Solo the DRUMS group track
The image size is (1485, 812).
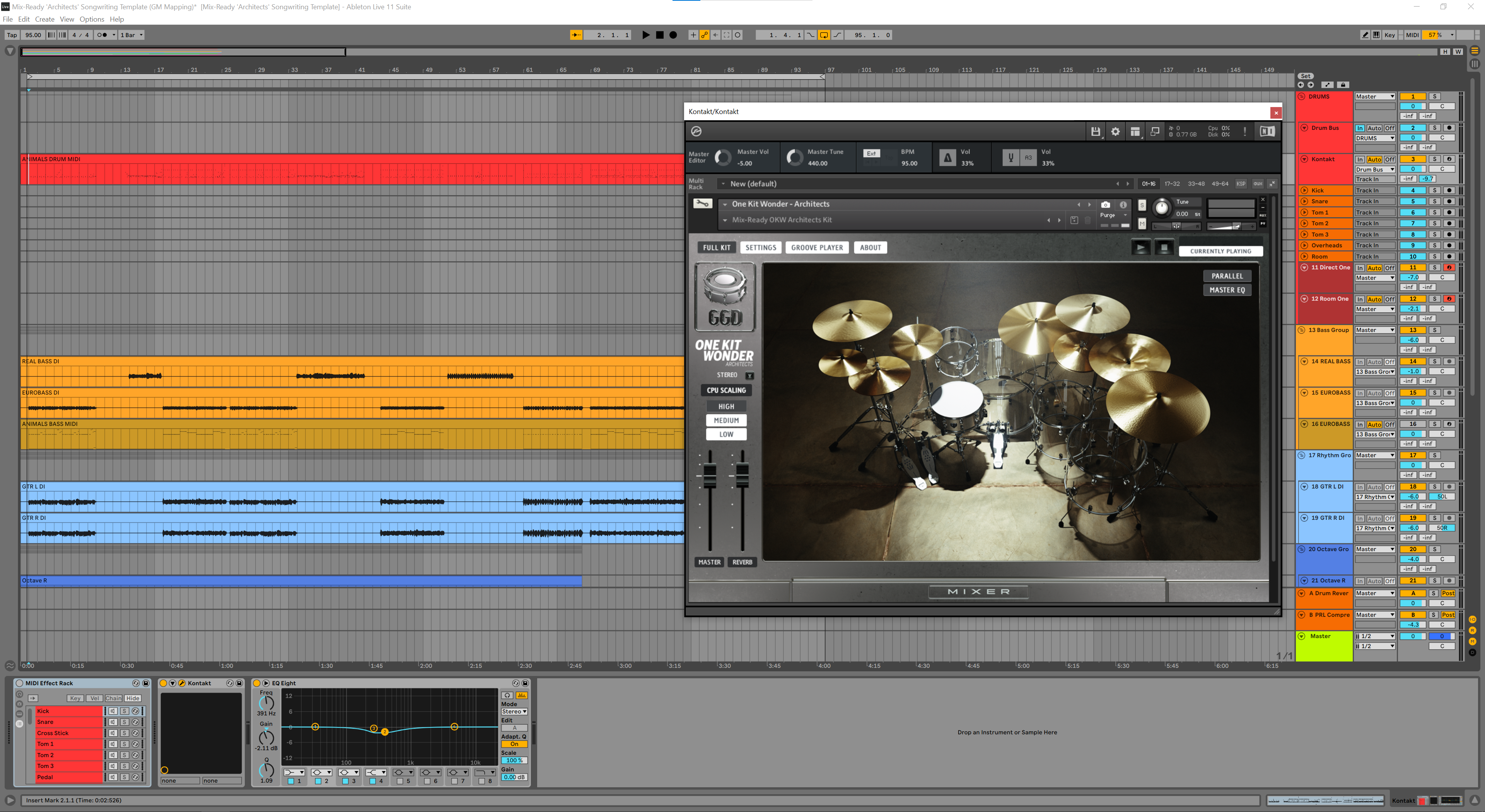tap(1435, 96)
